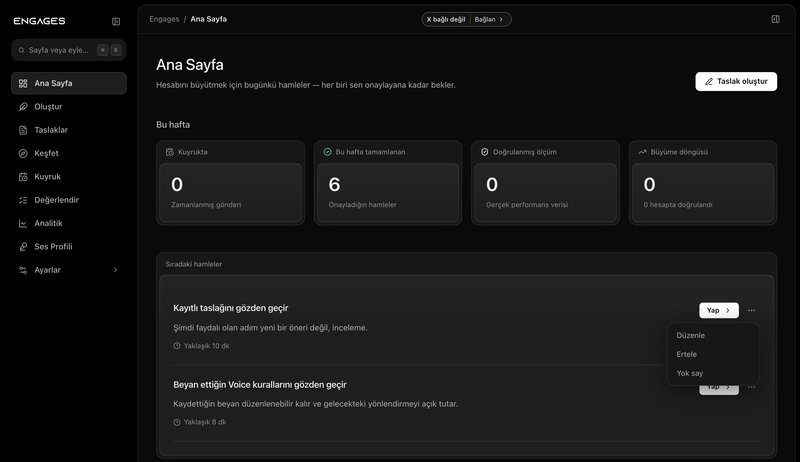800x462 pixels.
Task: Click the Doğrulanmış ölçüm shield icon
Action: coord(485,152)
